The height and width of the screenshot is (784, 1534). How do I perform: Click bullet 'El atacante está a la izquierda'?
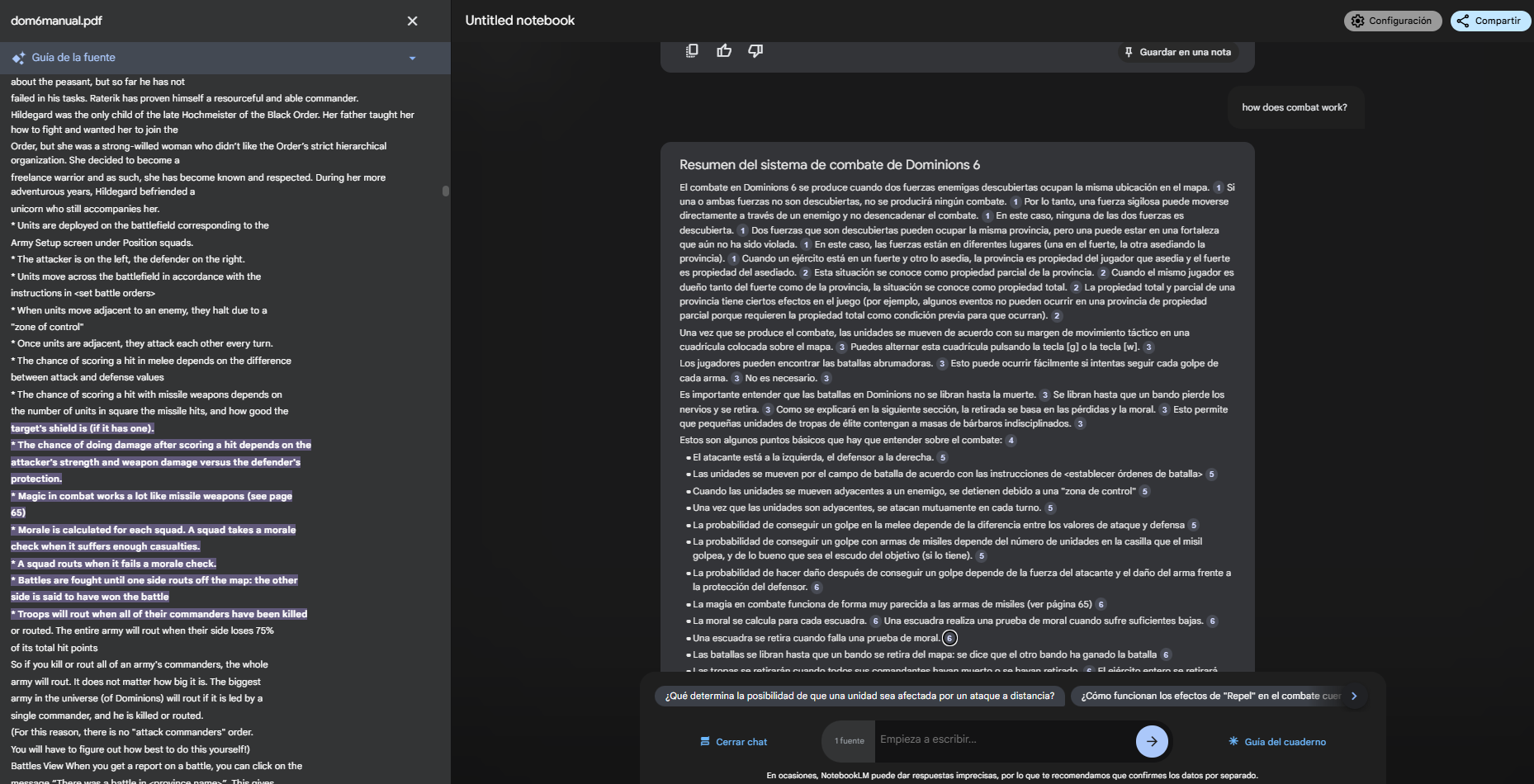tap(813, 458)
